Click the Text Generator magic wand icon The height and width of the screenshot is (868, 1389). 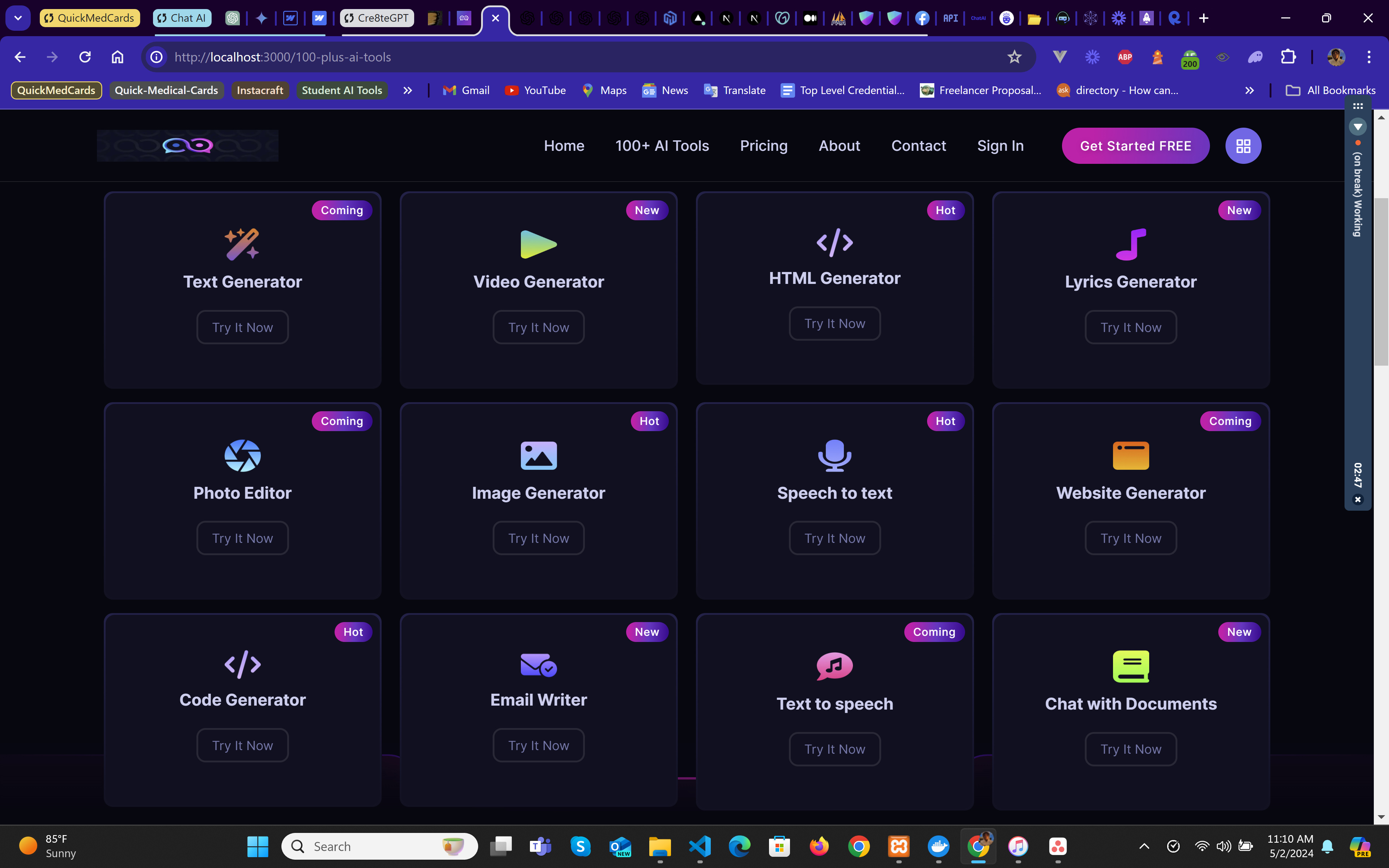(x=242, y=244)
